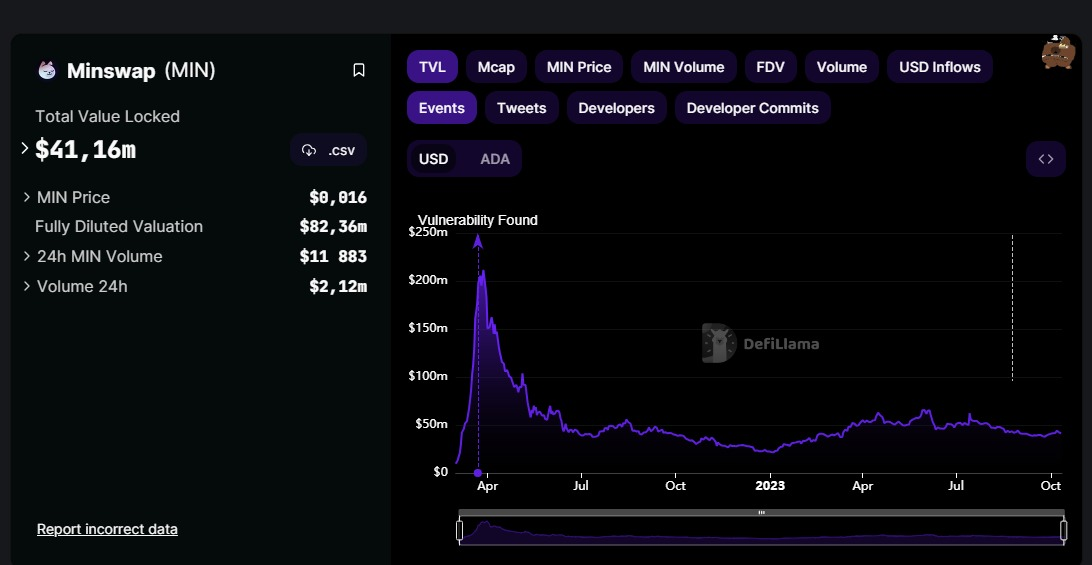Enable the MIN Volume chart series

point(683,67)
